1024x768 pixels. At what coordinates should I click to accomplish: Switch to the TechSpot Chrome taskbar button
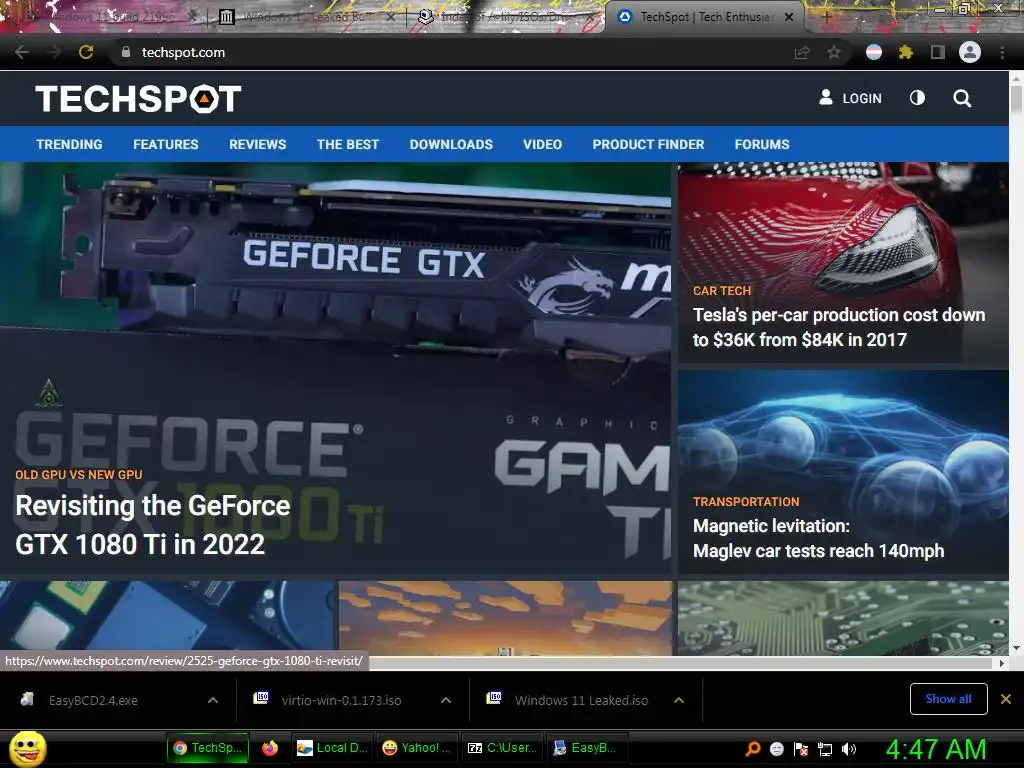coord(208,748)
